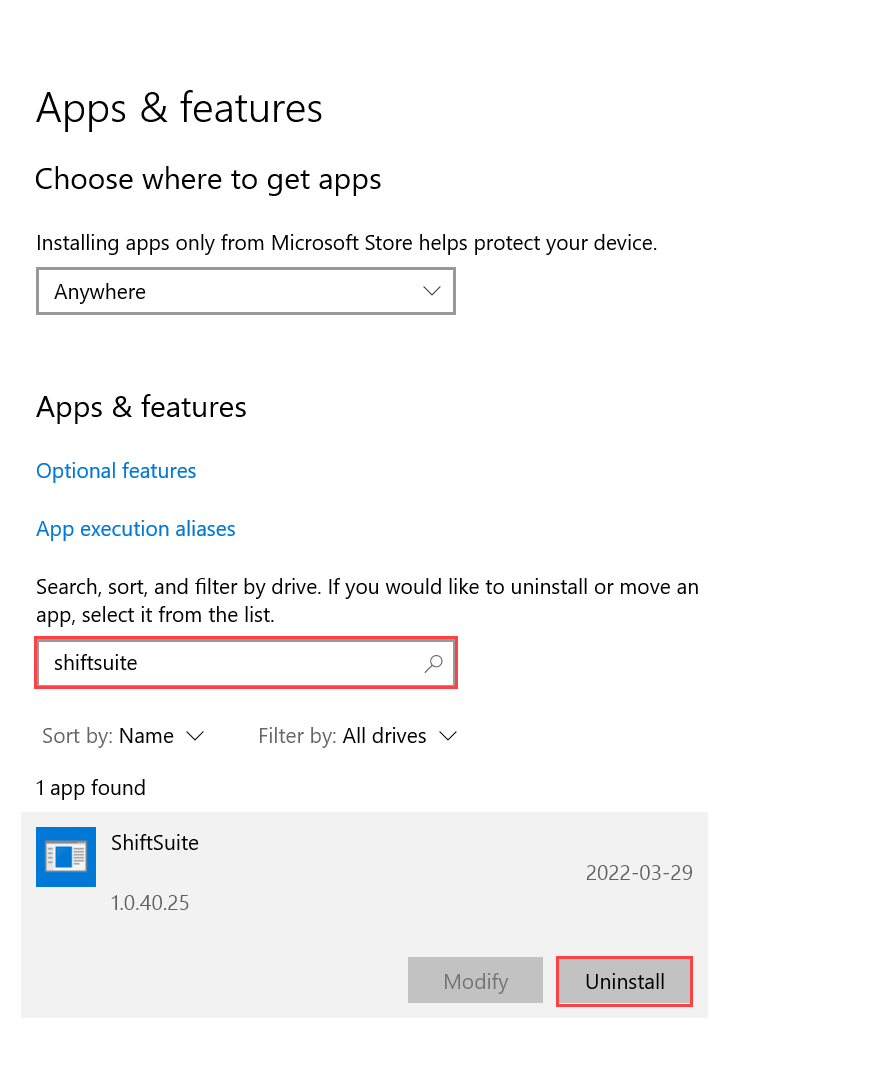Click the greyed-out Modify button

475,980
